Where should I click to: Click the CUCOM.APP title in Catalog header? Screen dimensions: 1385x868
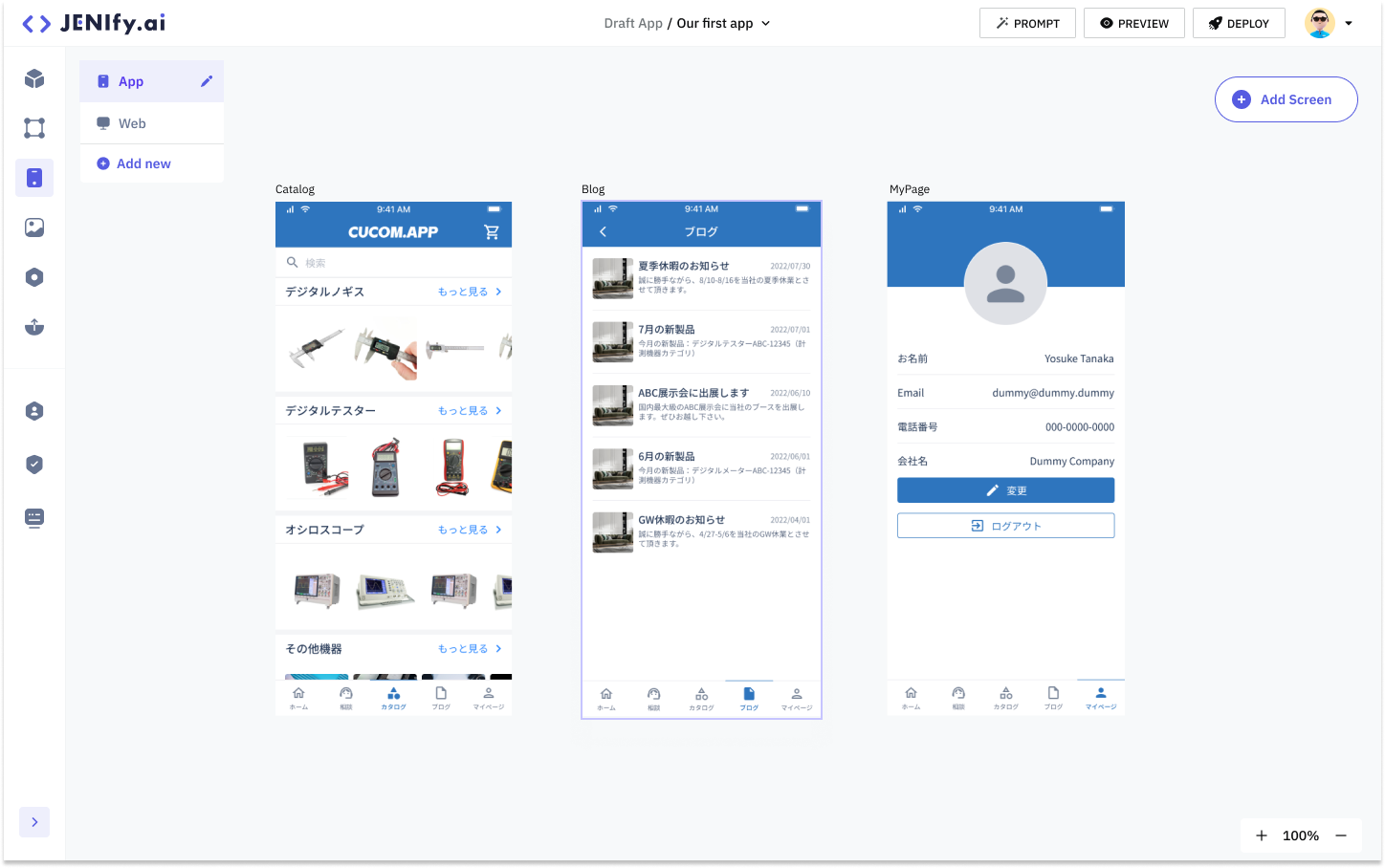coord(393,232)
